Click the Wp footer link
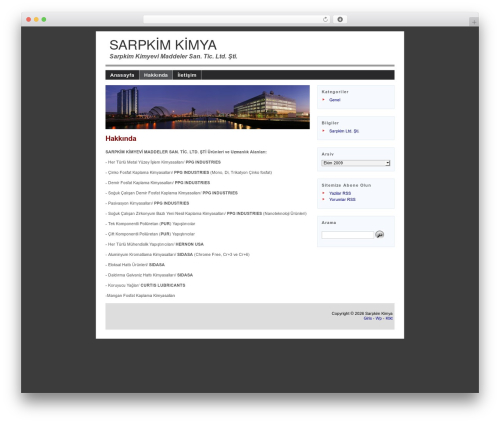Screen dimensions: 500x423 pyautogui.click(x=379, y=318)
